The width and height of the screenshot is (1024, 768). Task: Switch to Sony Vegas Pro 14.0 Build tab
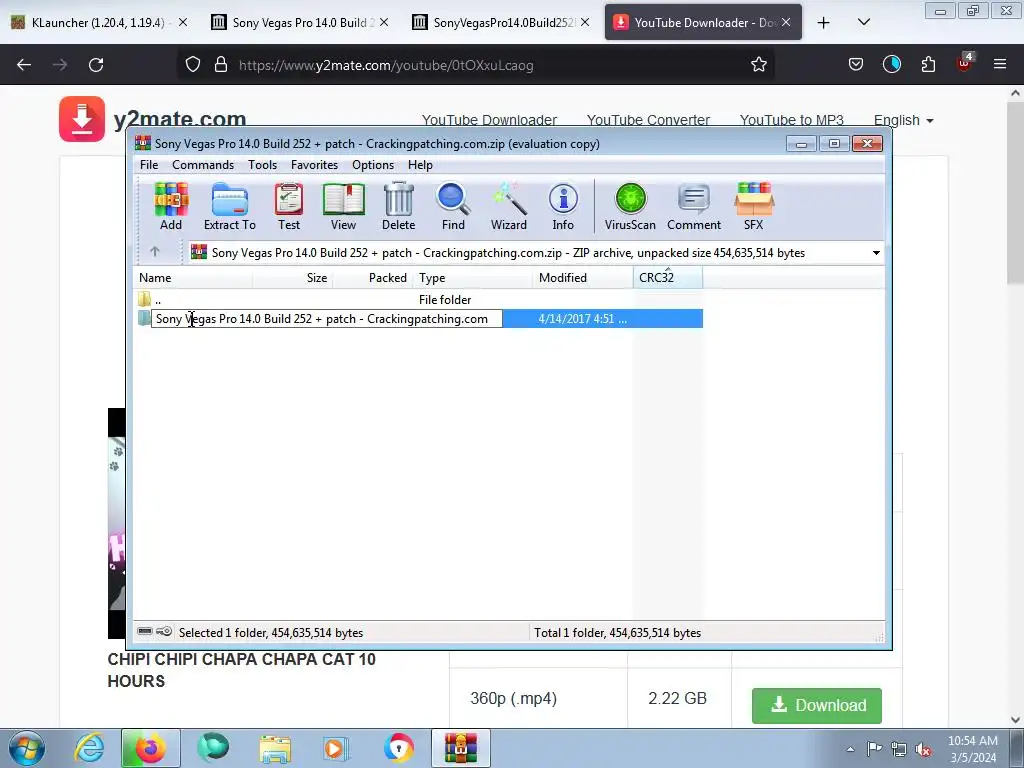pos(300,22)
